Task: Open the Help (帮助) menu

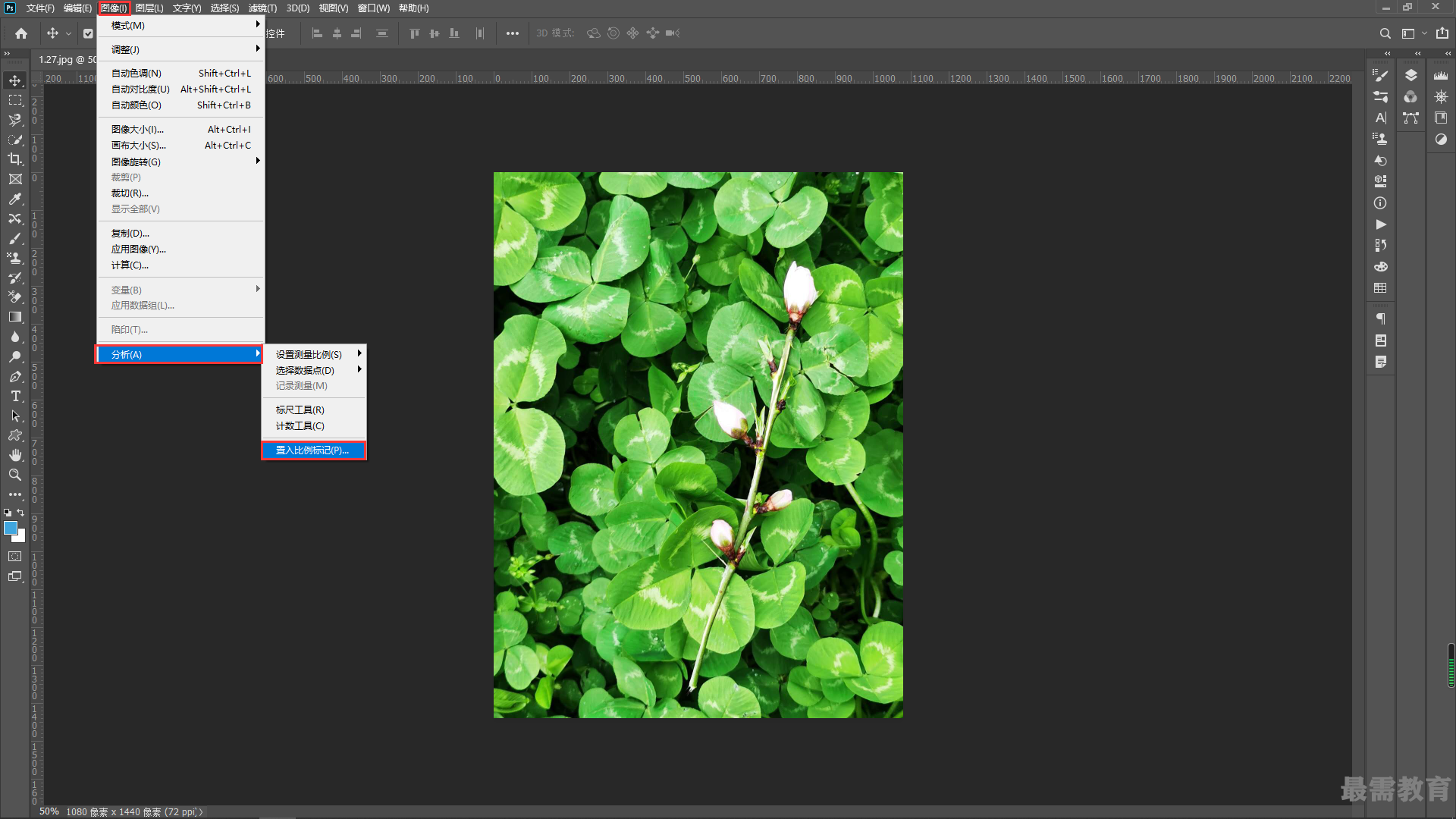Action: (413, 8)
